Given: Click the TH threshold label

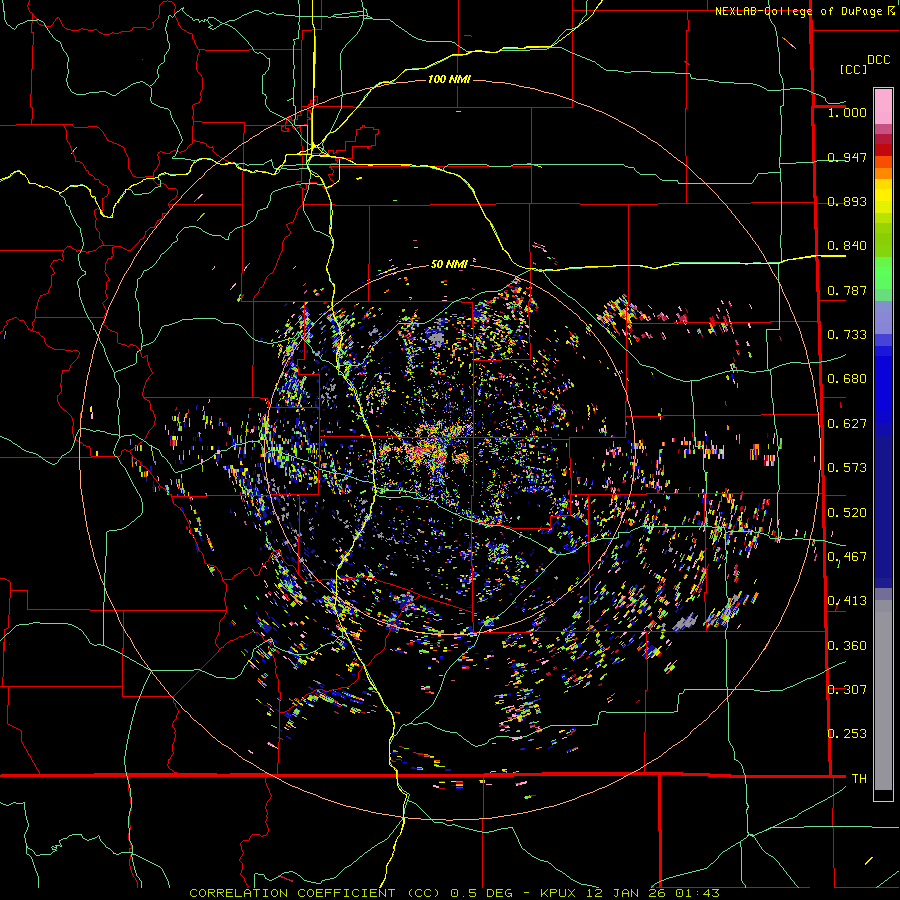Looking at the screenshot, I should coord(859,779).
